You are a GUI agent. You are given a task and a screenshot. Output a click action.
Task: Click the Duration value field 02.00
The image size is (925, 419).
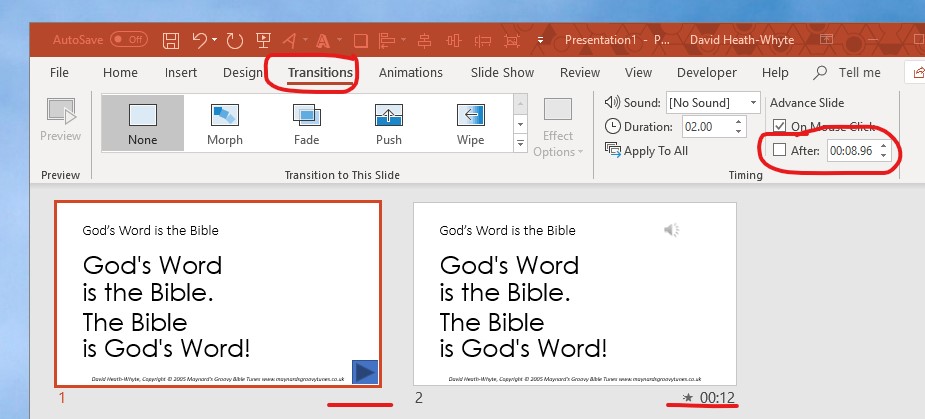point(707,126)
